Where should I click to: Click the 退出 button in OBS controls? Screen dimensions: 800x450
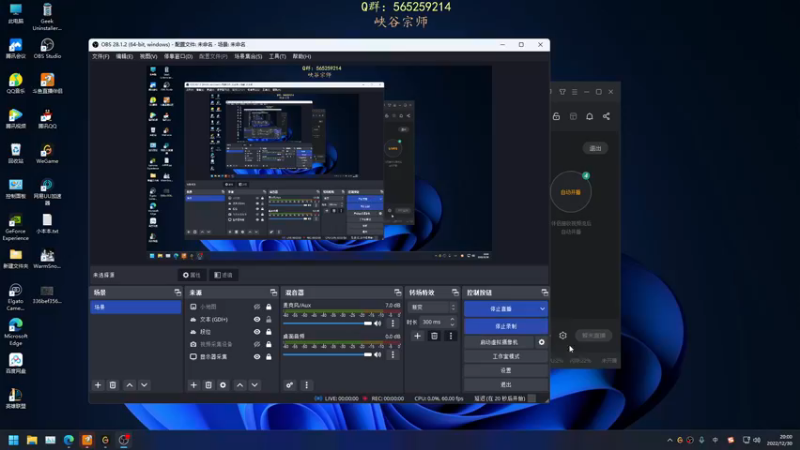pyautogui.click(x=506, y=384)
